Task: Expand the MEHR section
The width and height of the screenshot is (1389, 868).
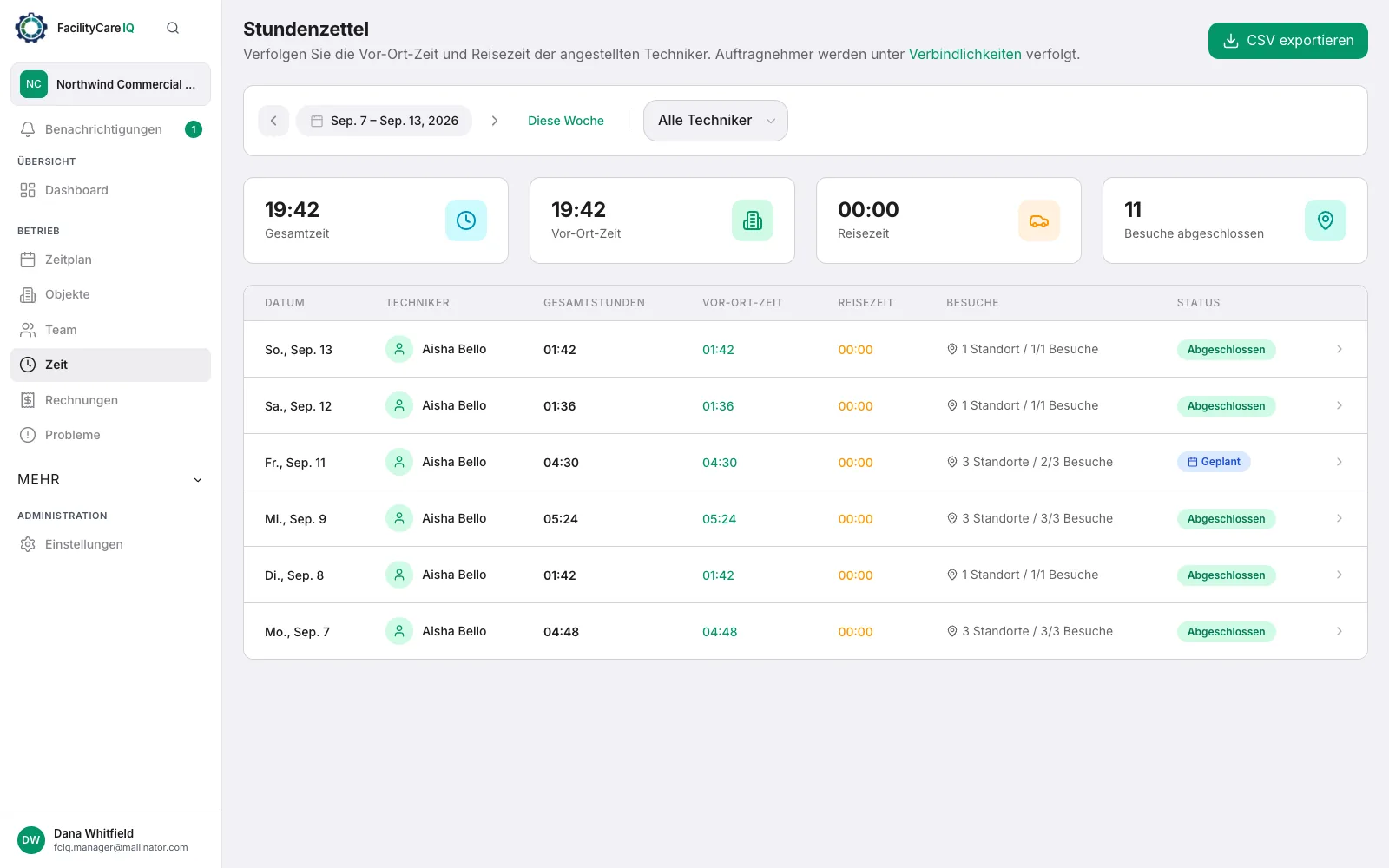Action: [110, 479]
